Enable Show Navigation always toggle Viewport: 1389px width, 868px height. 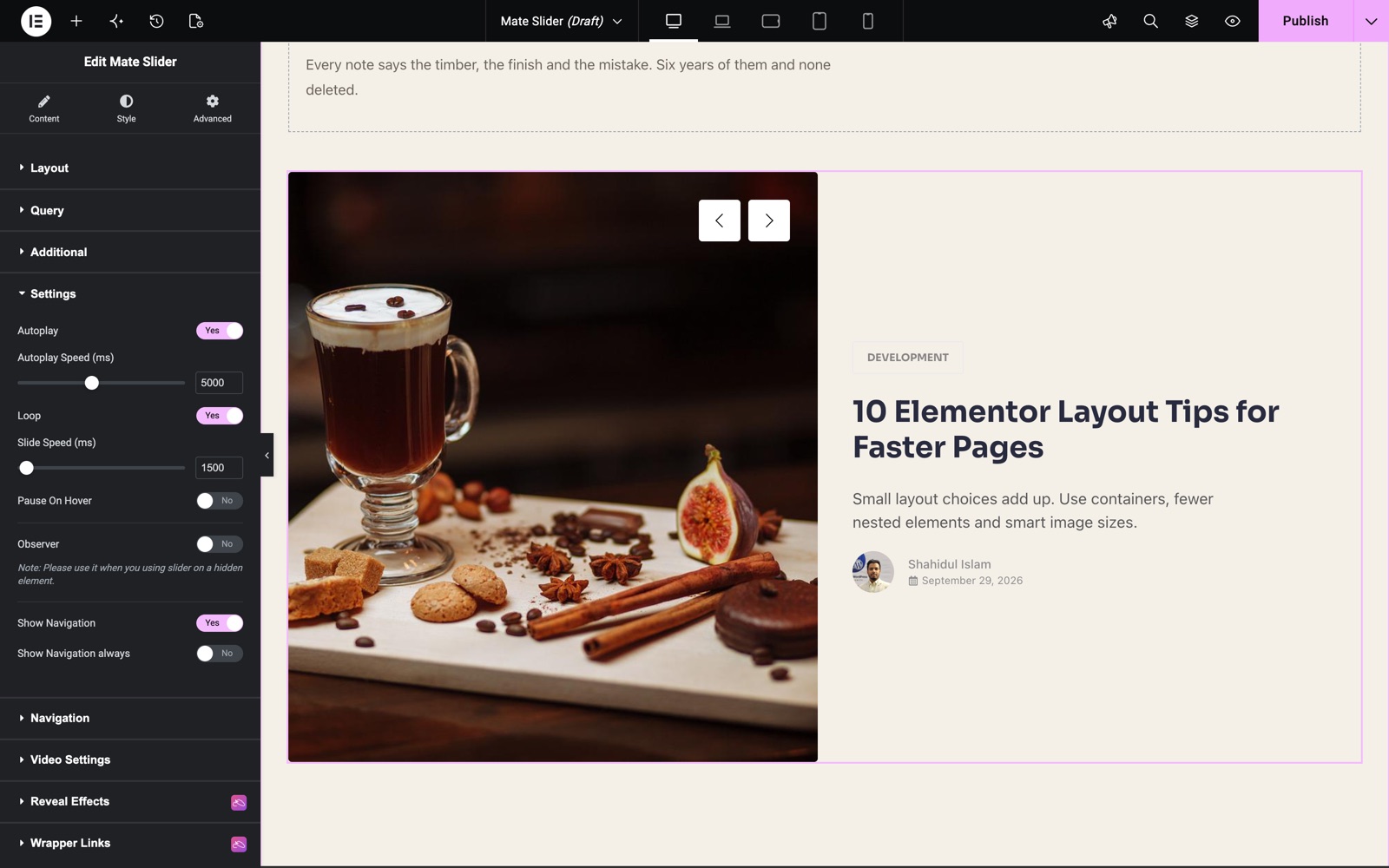[220, 654]
